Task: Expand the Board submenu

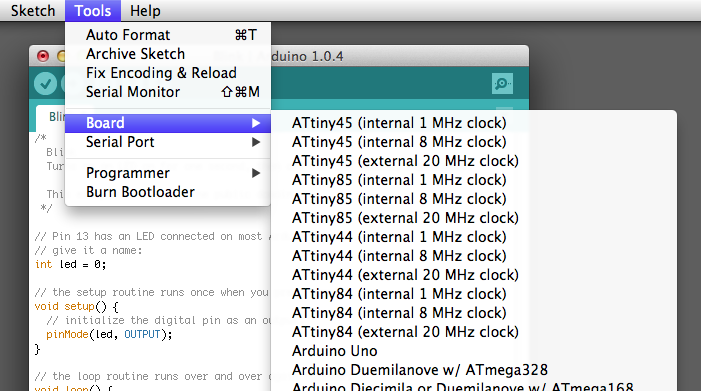Action: point(168,123)
